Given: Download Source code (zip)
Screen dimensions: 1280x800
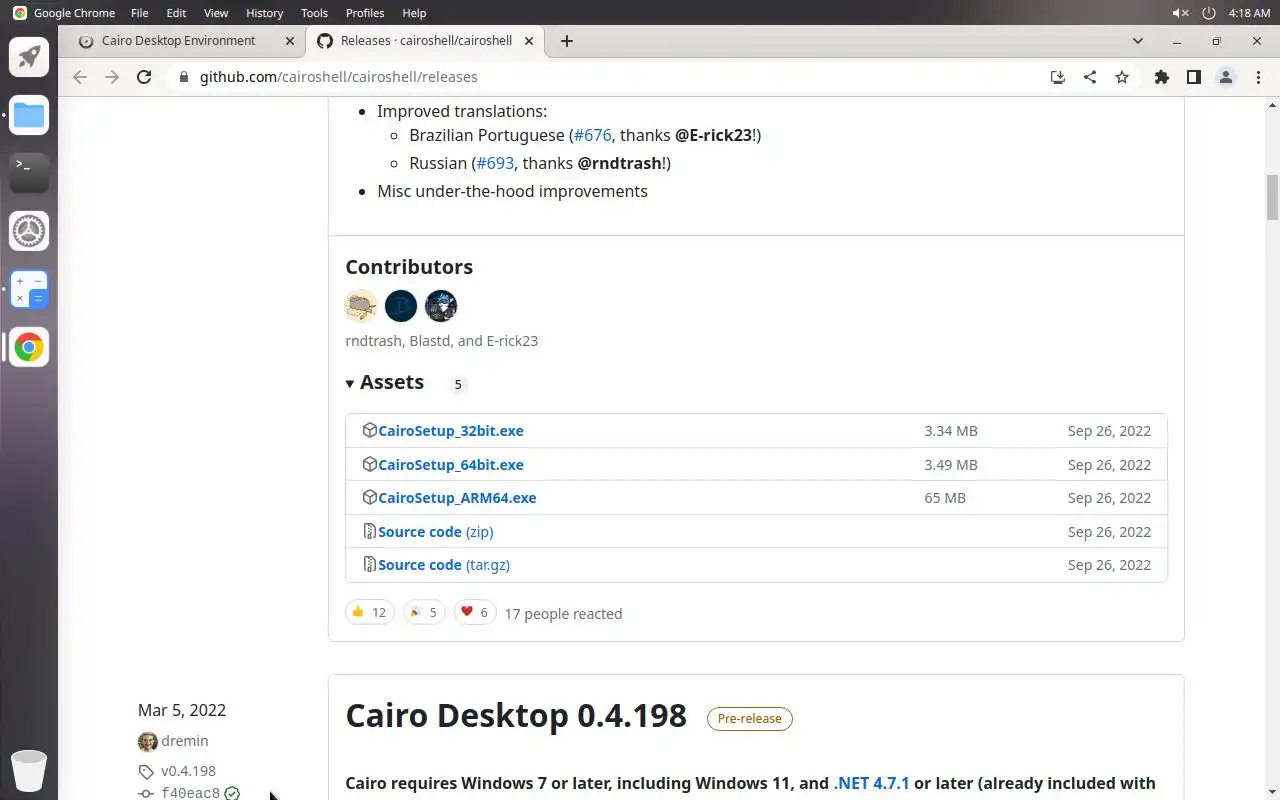Looking at the screenshot, I should [436, 532].
